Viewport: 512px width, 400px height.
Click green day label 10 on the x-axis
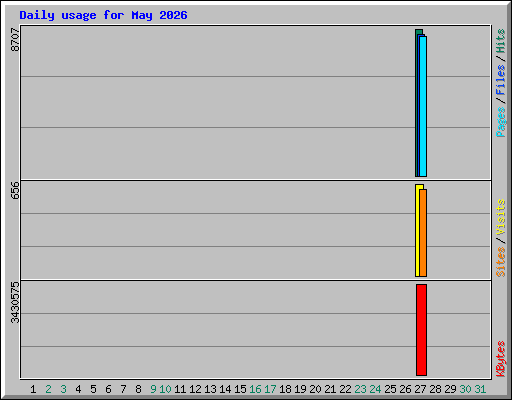click(x=165, y=389)
